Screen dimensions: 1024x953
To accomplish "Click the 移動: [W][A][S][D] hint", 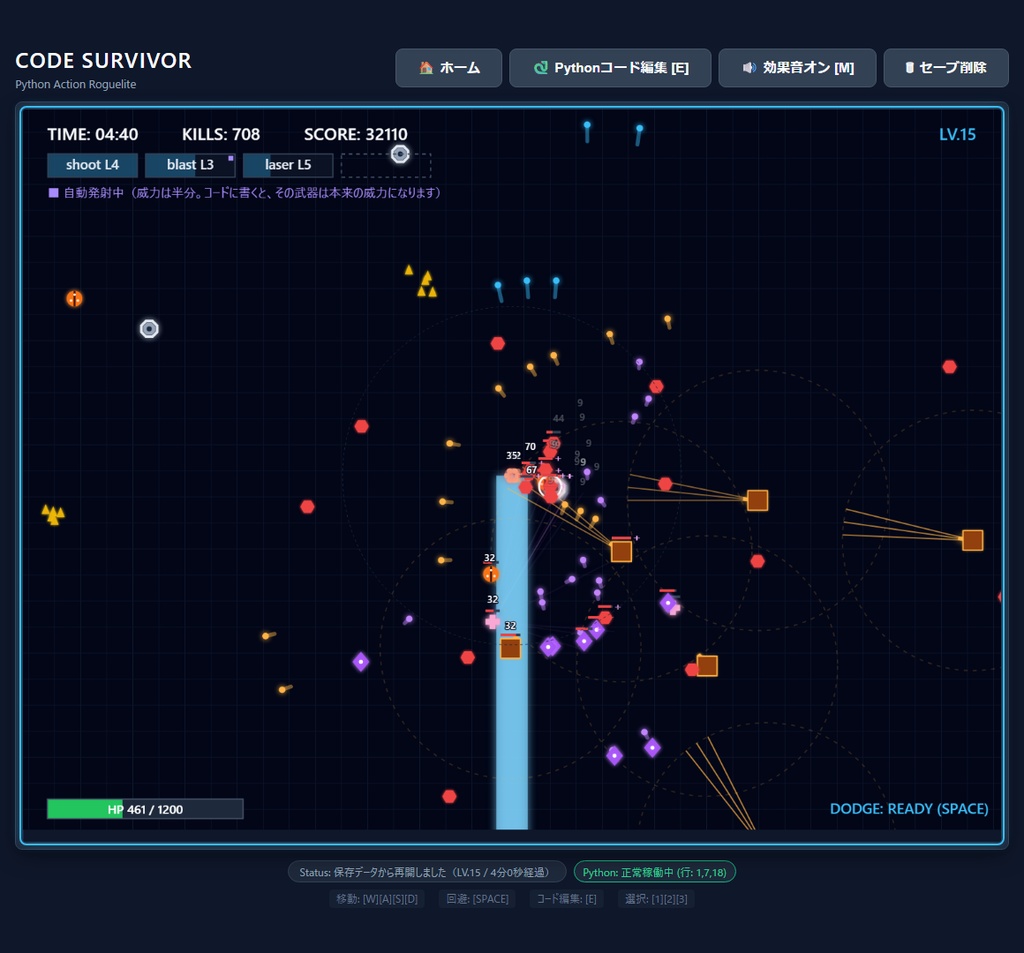I will tap(377, 899).
